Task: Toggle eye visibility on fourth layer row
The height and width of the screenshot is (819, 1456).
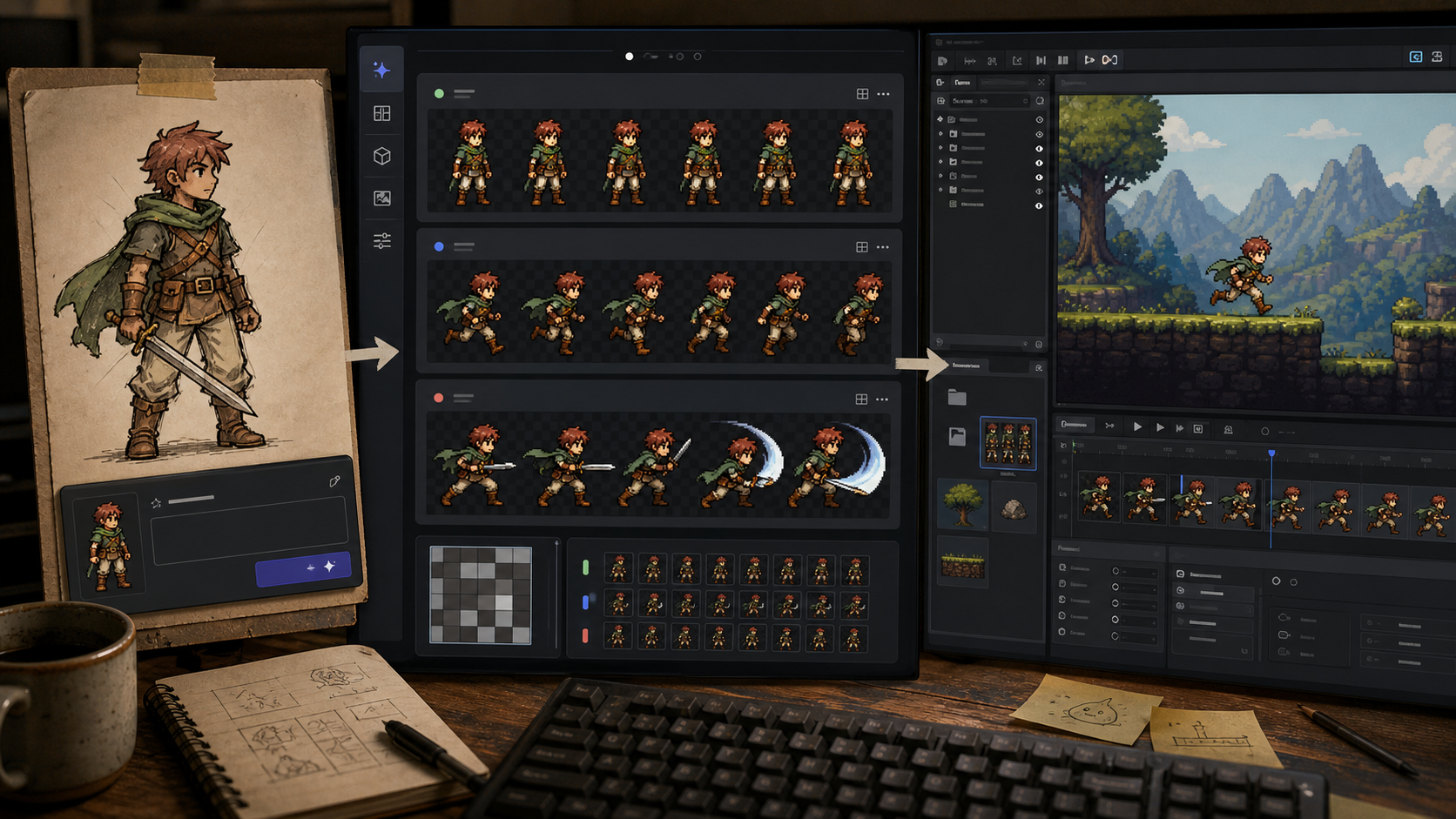Action: (1039, 163)
